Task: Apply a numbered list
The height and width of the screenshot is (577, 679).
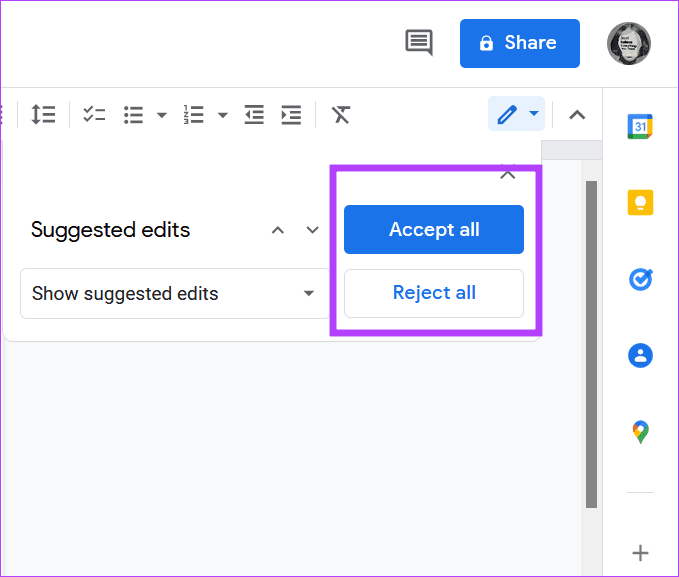Action: pos(193,114)
